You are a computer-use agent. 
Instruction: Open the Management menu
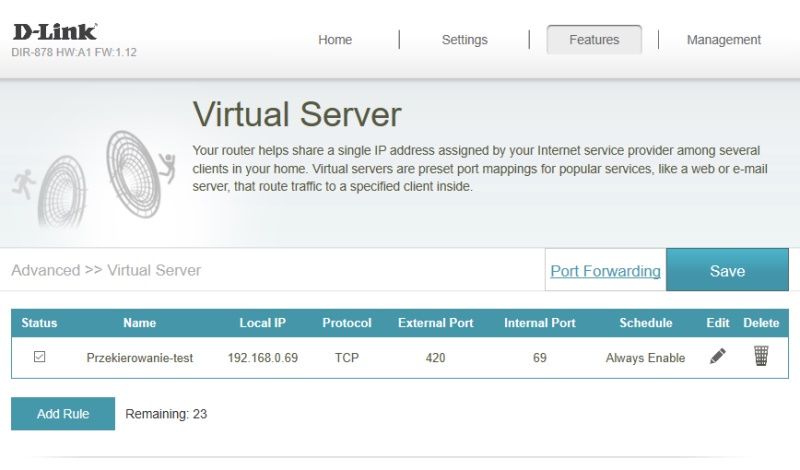[723, 40]
